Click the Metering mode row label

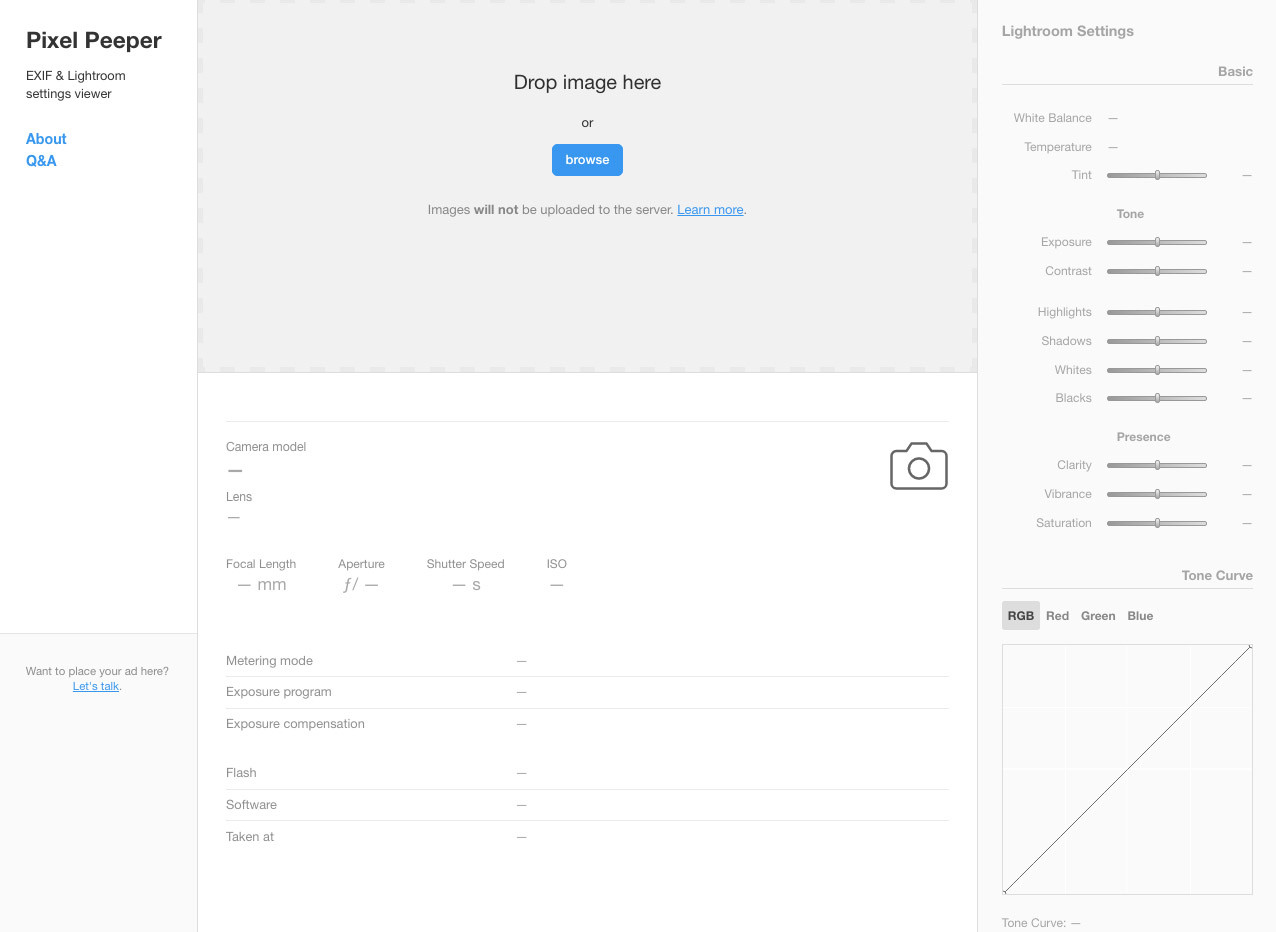coord(269,661)
